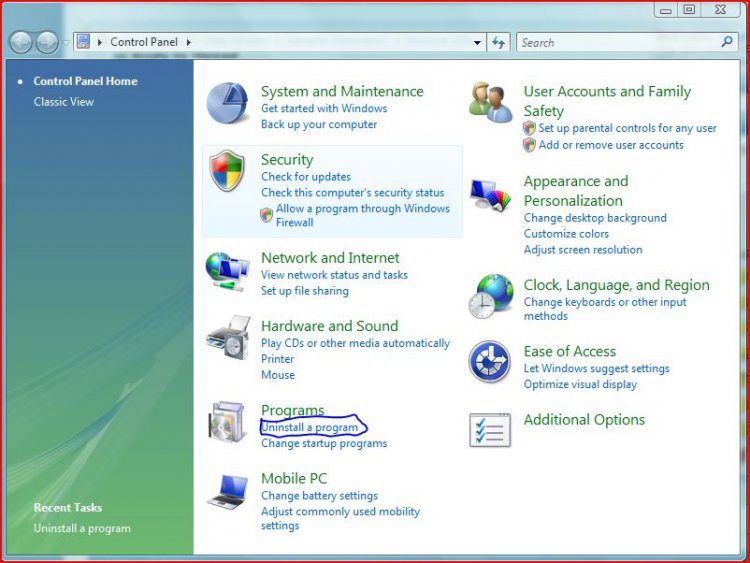This screenshot has width=750, height=563.
Task: Open Optimize visual display
Action: pyautogui.click(x=580, y=385)
